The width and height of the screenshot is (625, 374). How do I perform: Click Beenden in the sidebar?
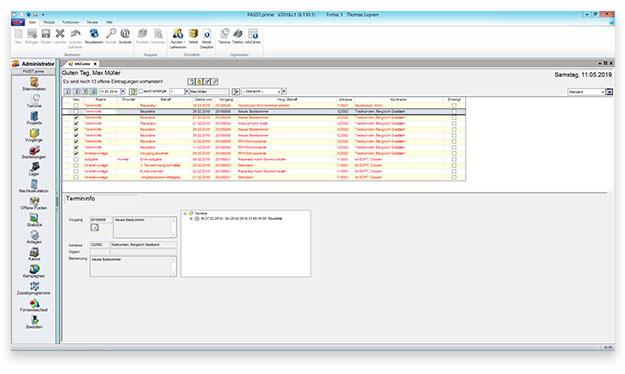[x=34, y=323]
